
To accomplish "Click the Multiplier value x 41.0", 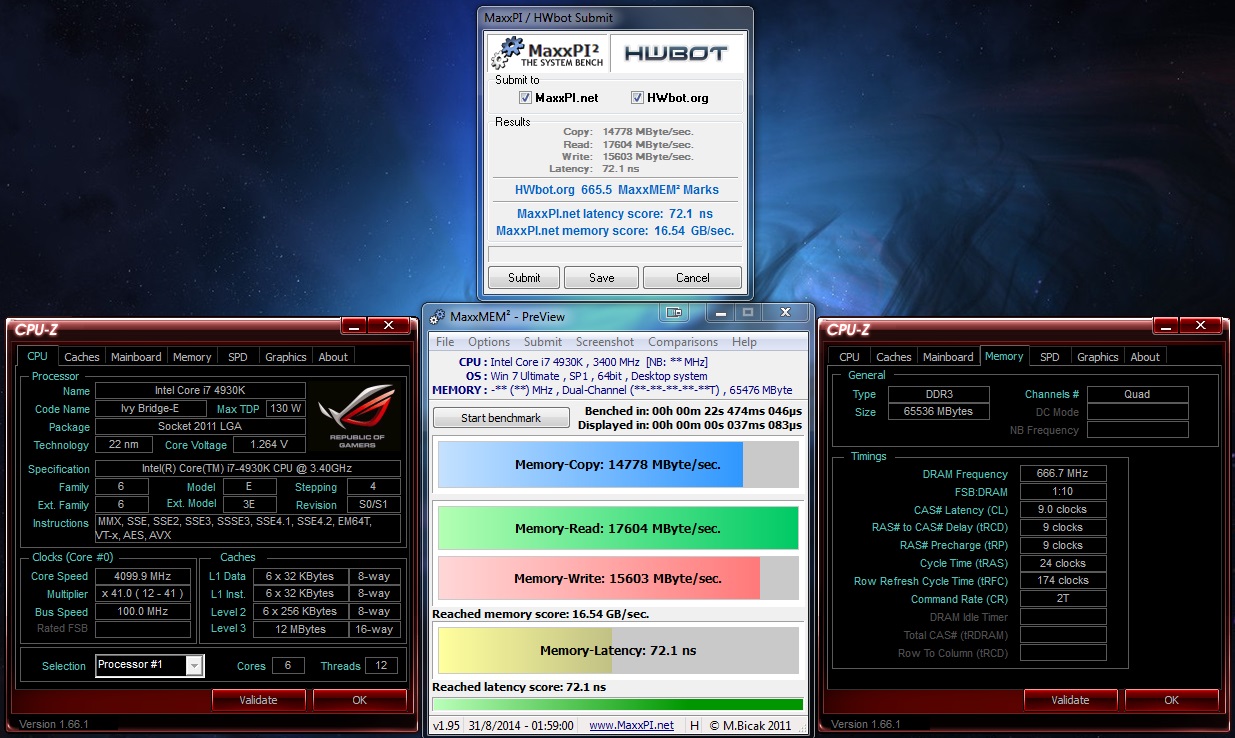I will point(142,594).
